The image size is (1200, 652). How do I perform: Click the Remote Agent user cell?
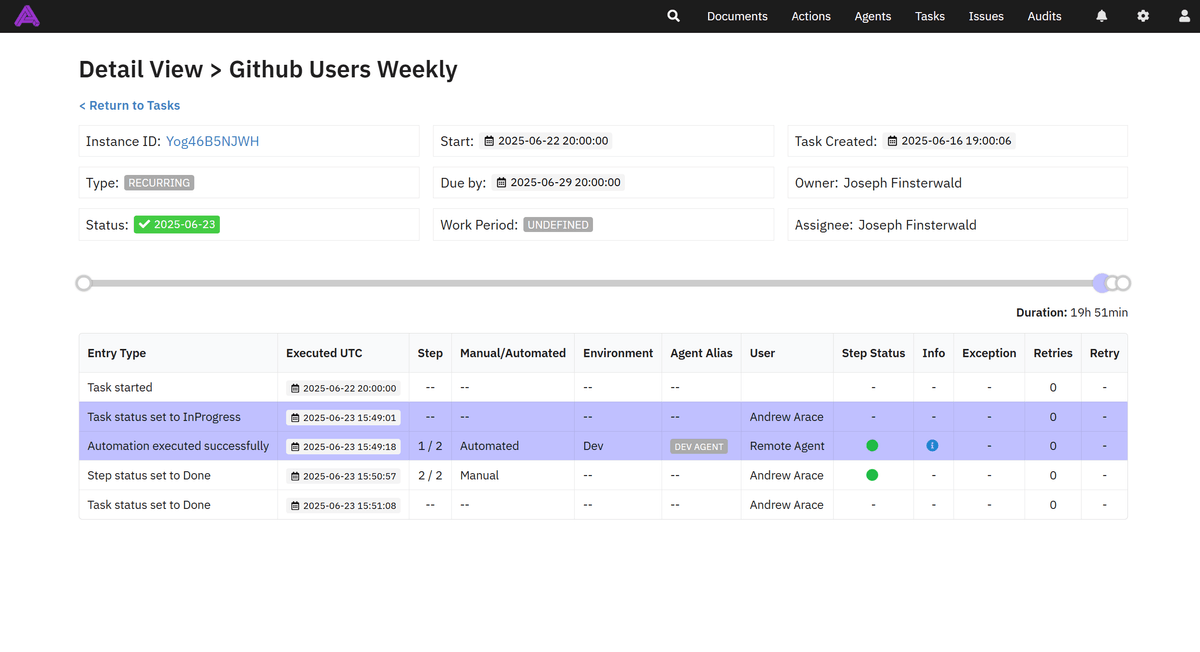[x=787, y=446]
